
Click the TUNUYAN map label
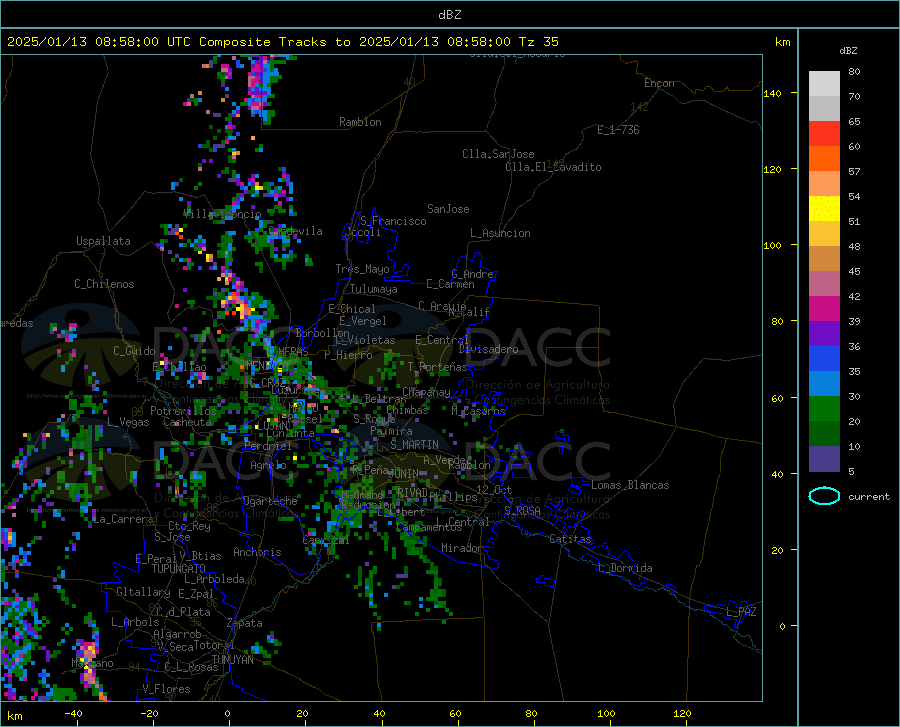coord(232,659)
